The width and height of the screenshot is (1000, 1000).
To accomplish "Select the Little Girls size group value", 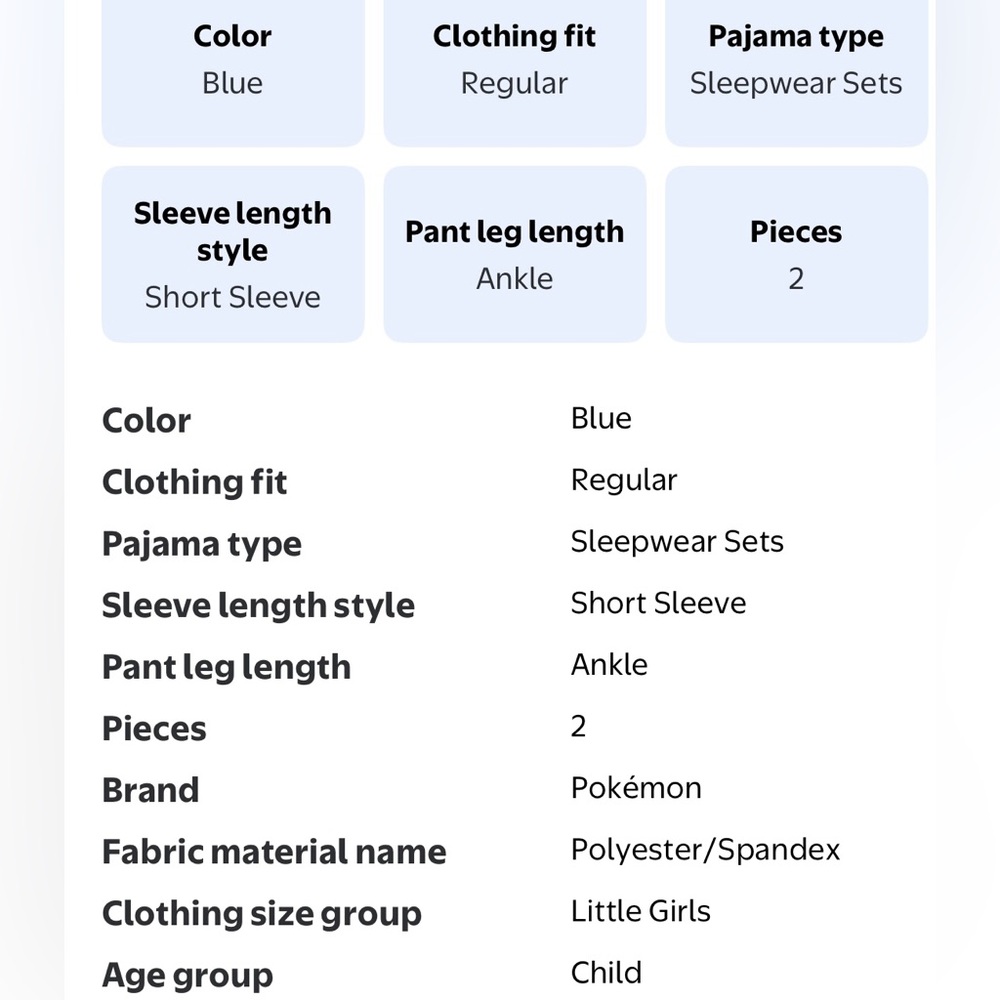I will point(640,911).
